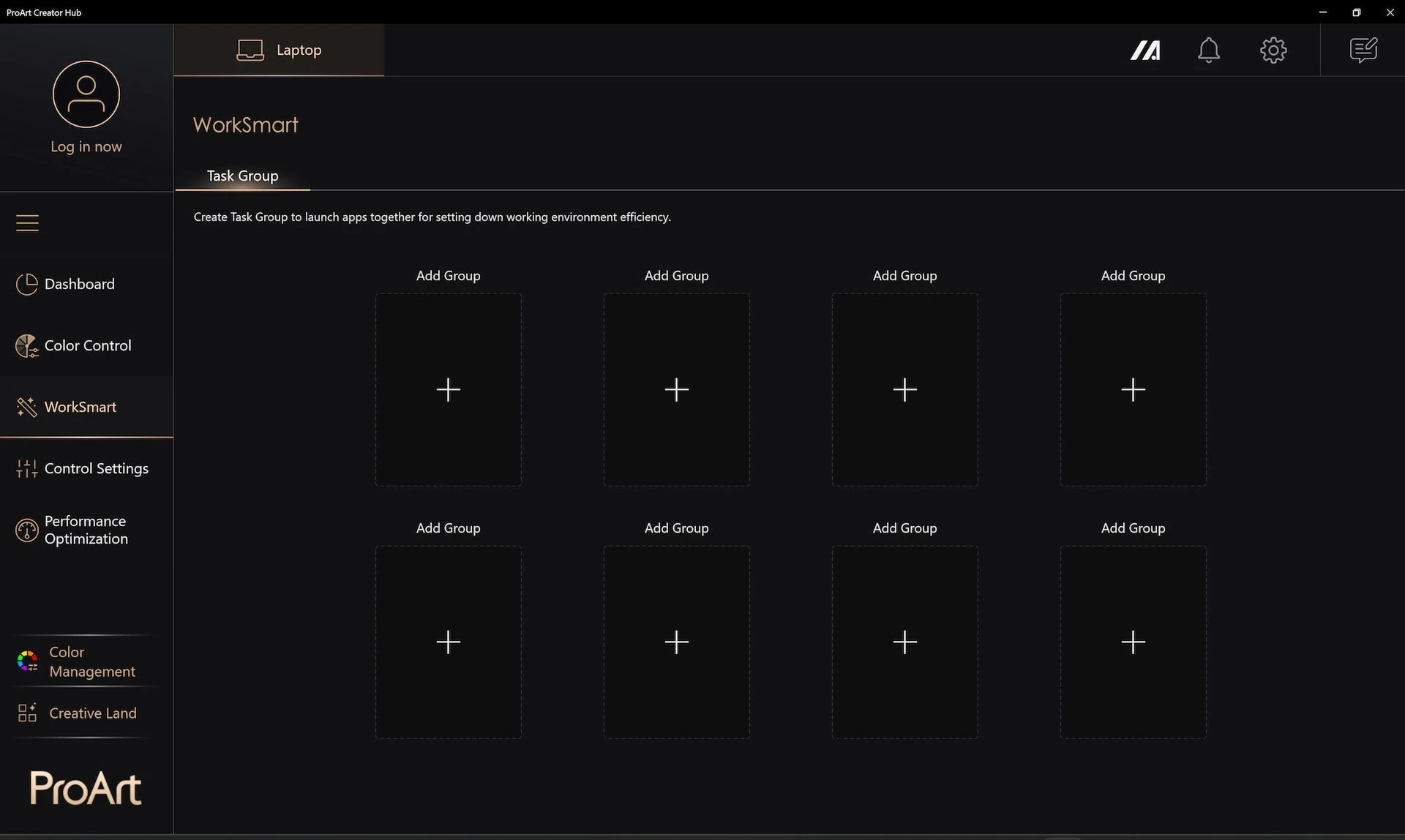This screenshot has width=1405, height=840.
Task: Click the Create Task Group description text
Action: [432, 217]
